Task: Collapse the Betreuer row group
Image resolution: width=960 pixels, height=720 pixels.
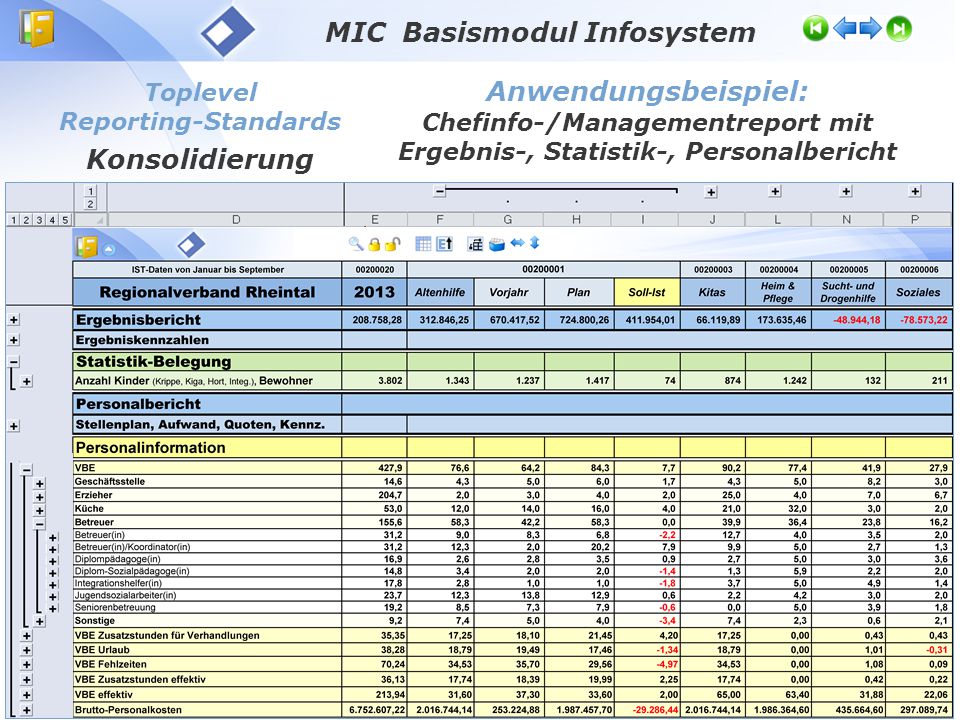Action: (x=39, y=524)
